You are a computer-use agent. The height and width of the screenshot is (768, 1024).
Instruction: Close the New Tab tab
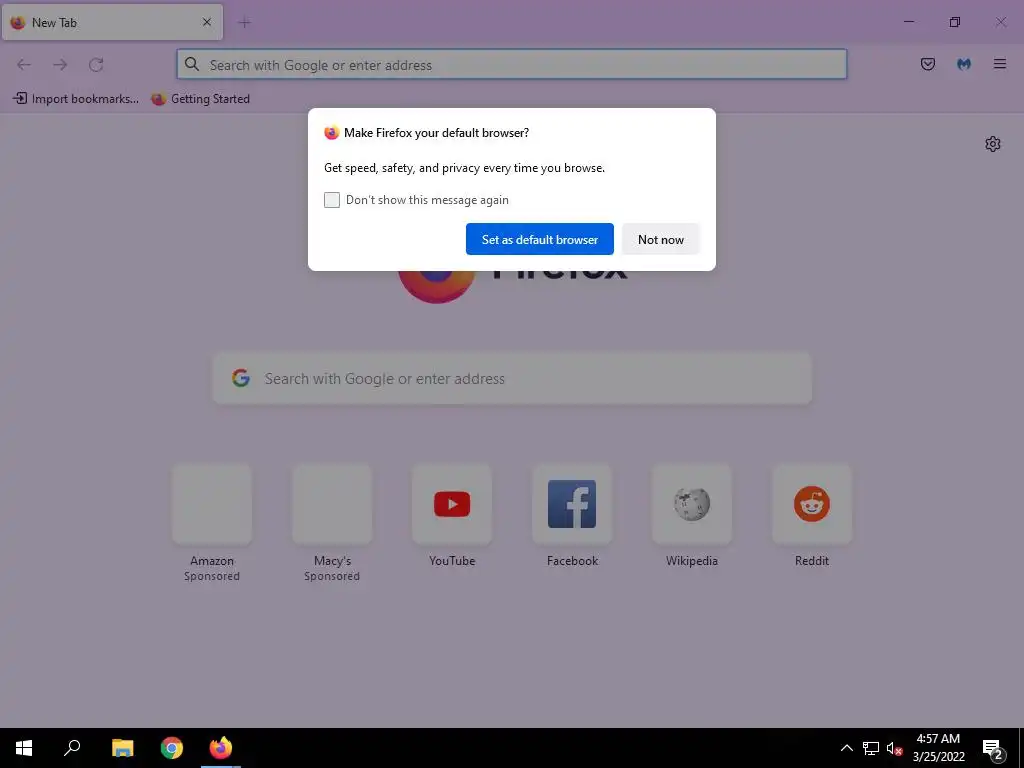(206, 22)
